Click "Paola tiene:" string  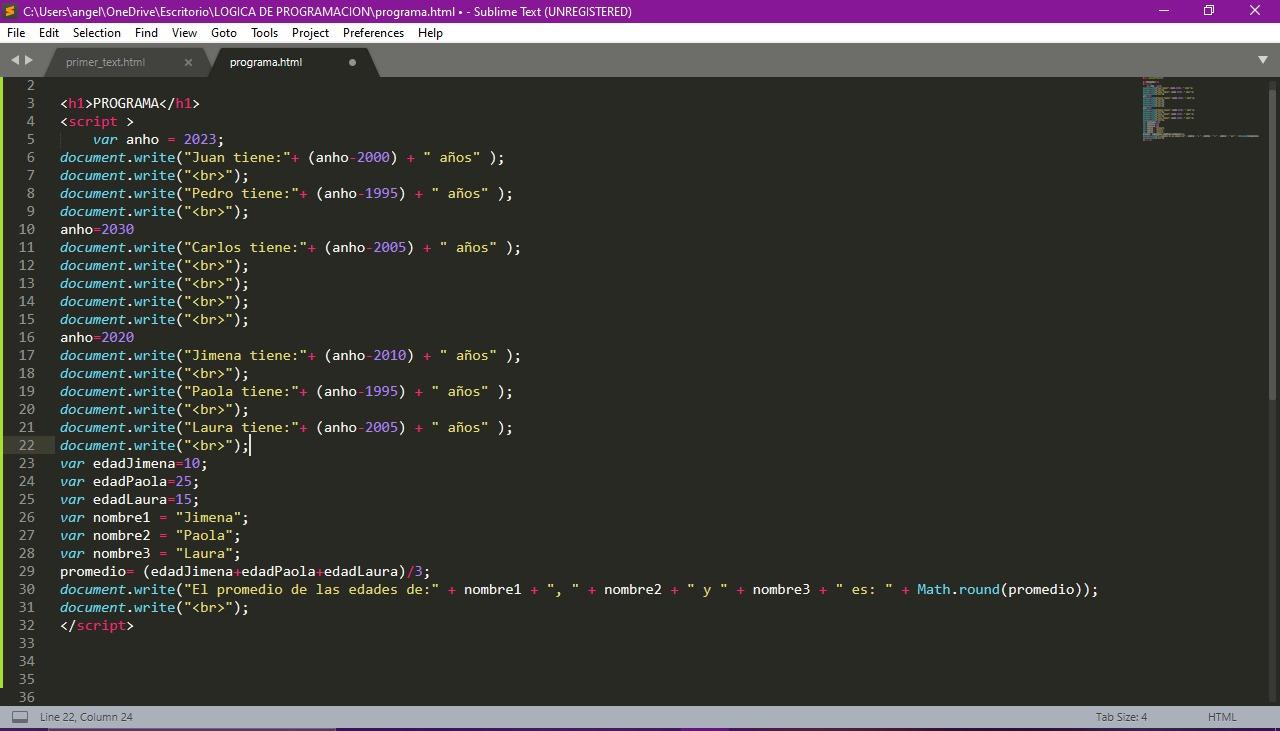click(x=241, y=391)
